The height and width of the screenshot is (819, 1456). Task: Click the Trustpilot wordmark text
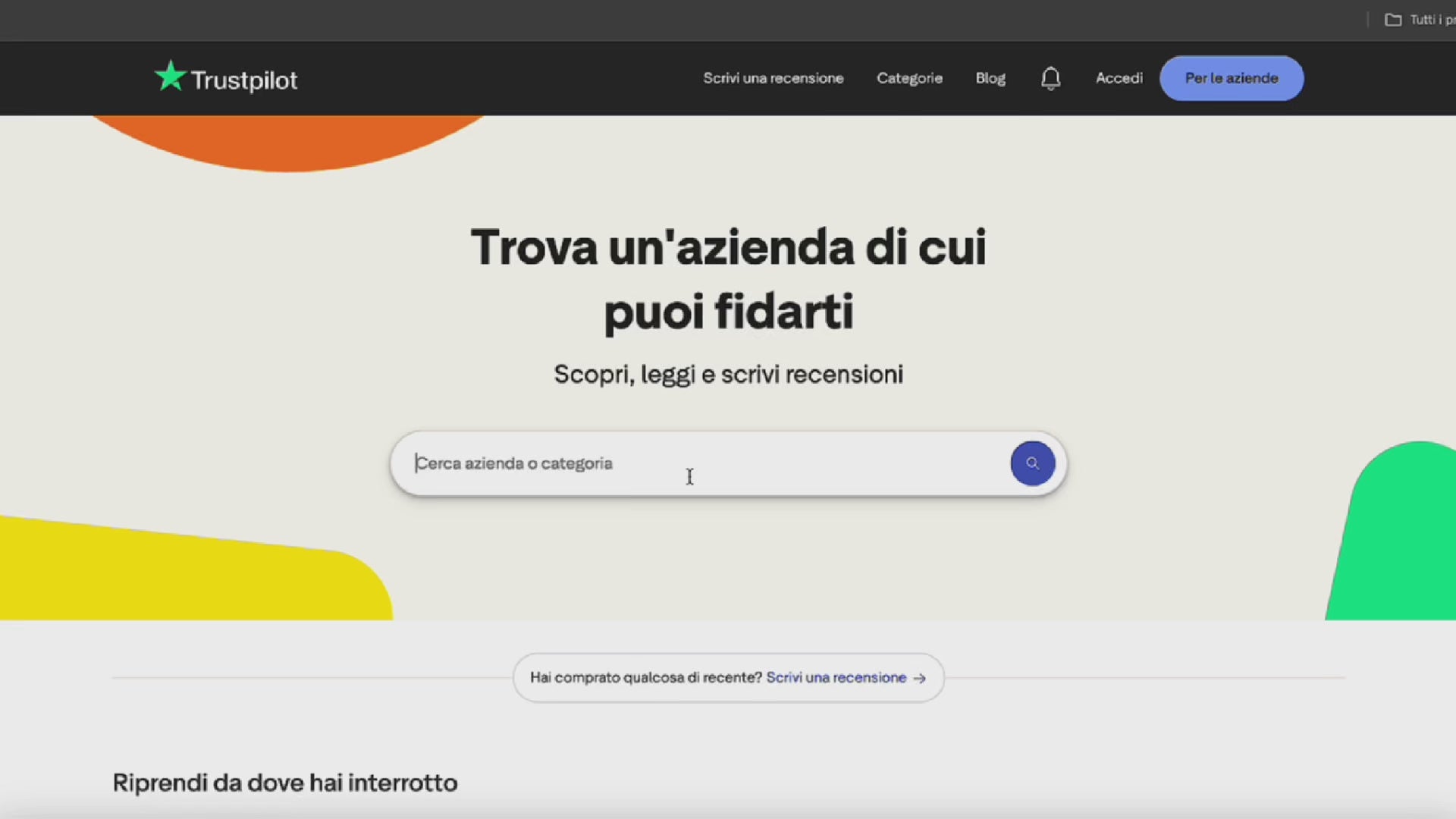coord(243,80)
